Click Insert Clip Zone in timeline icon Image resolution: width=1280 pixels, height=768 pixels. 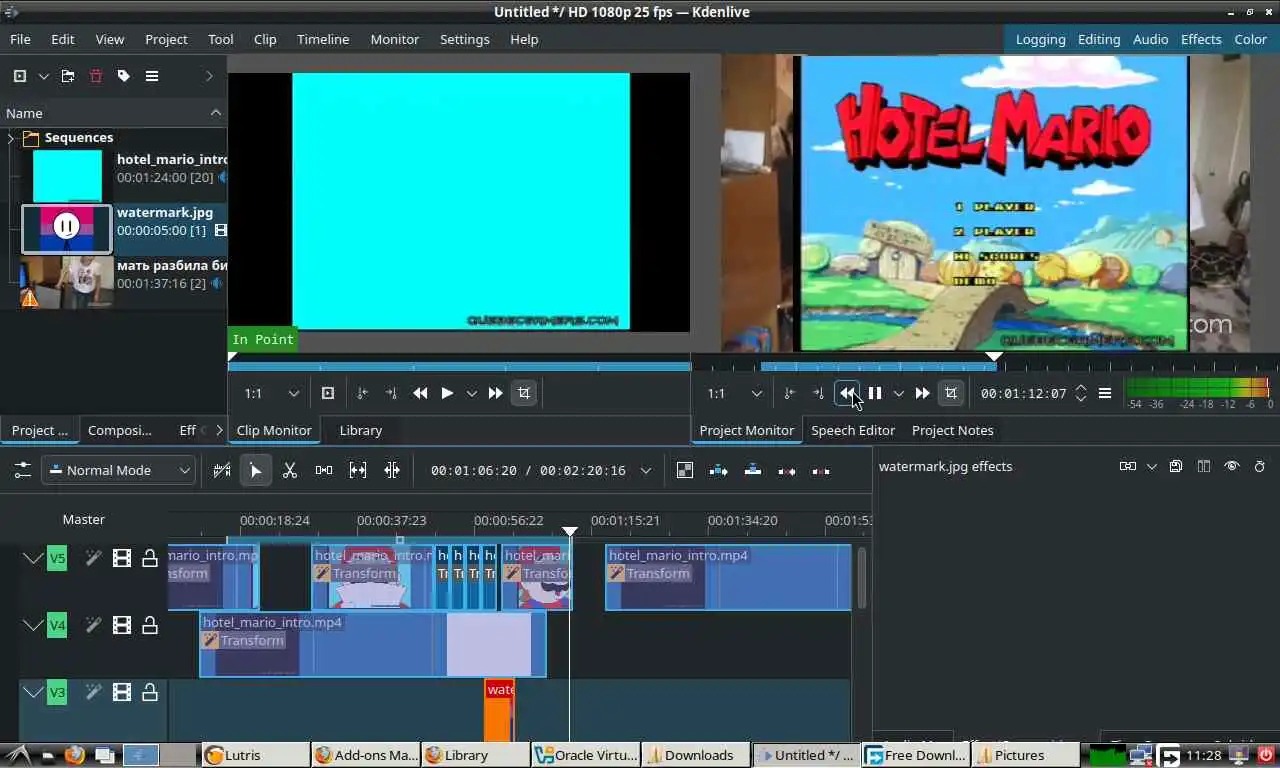pyautogui.click(x=719, y=470)
